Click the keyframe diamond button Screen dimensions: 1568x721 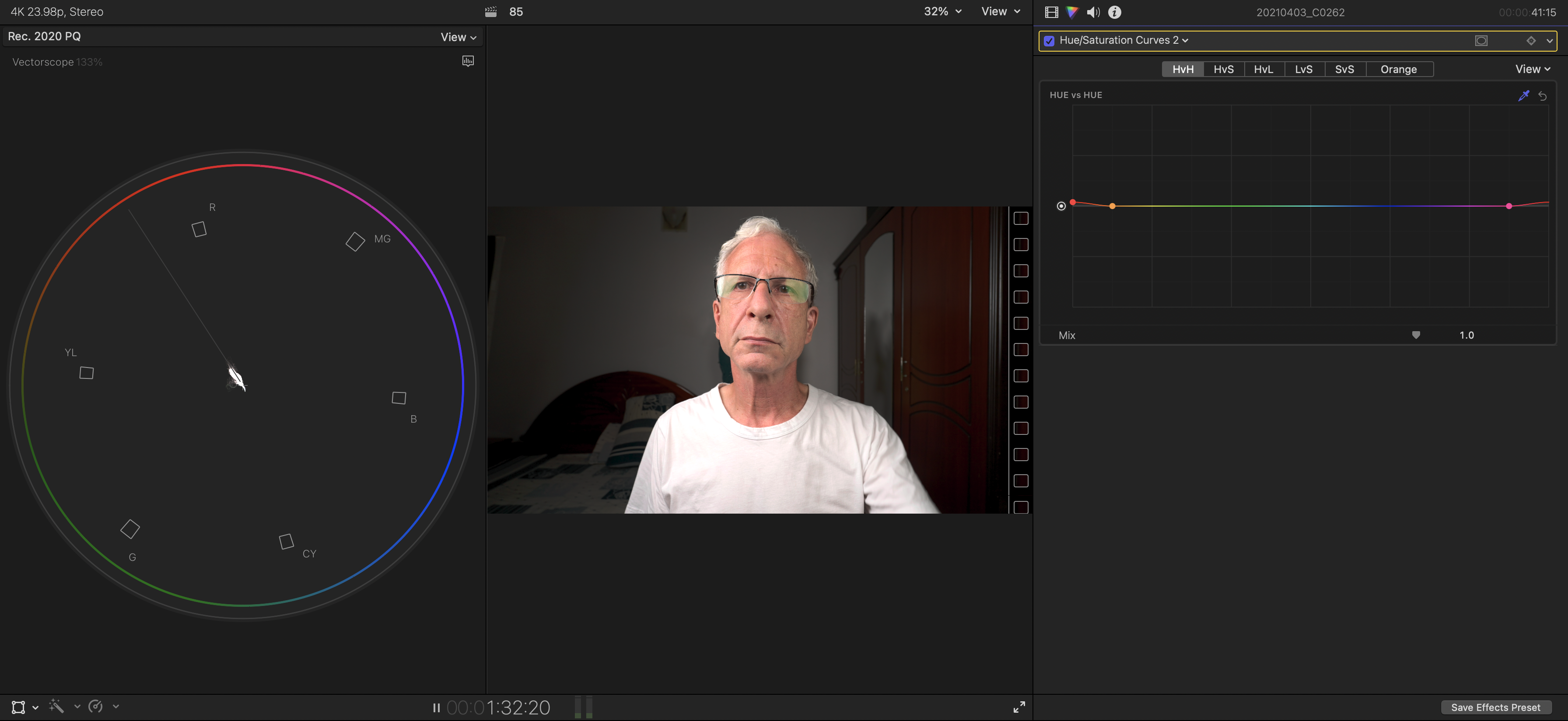[x=1531, y=41]
